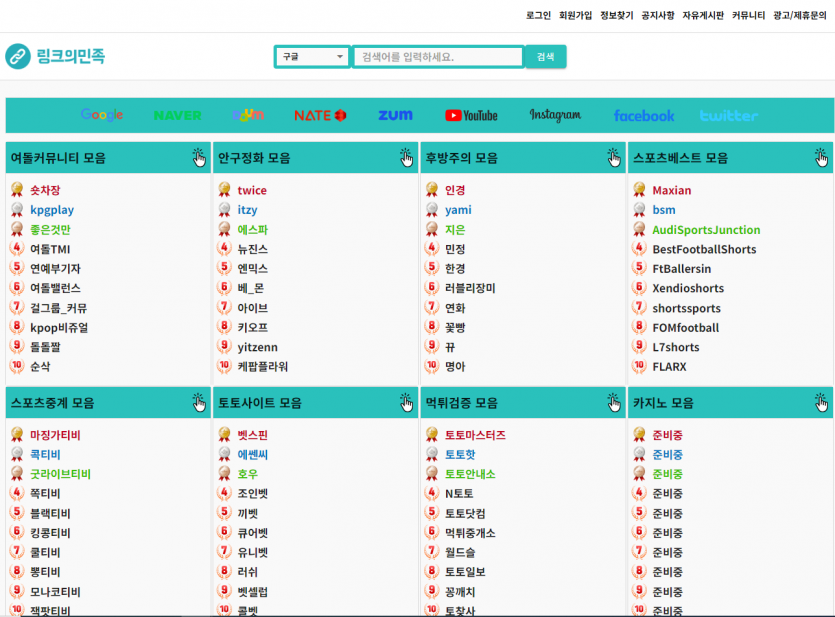Open the Google logo shortcut
835x617 pixels.
pyautogui.click(x=102, y=115)
